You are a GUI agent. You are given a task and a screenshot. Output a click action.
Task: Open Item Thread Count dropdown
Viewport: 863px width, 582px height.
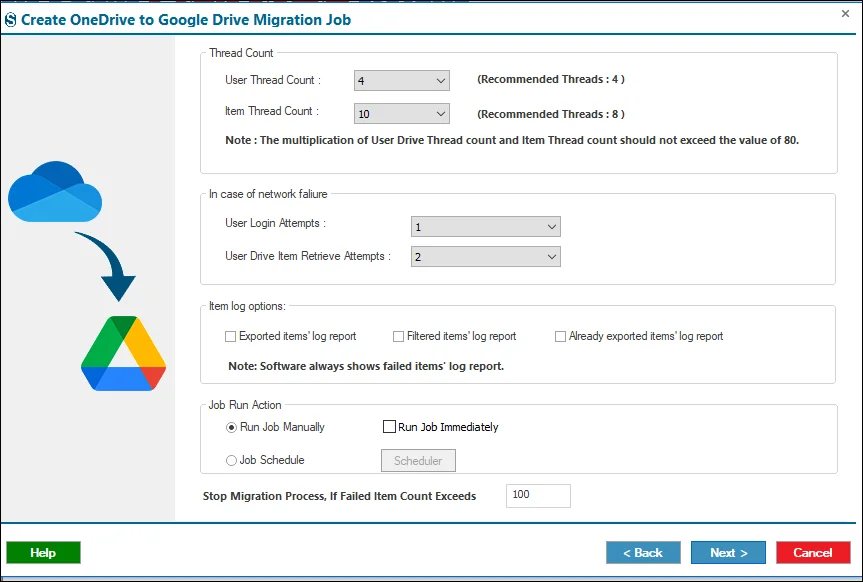point(402,113)
